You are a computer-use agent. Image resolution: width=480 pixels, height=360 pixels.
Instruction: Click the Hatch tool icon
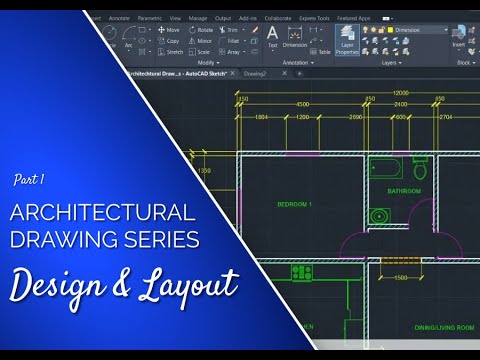tap(142, 52)
